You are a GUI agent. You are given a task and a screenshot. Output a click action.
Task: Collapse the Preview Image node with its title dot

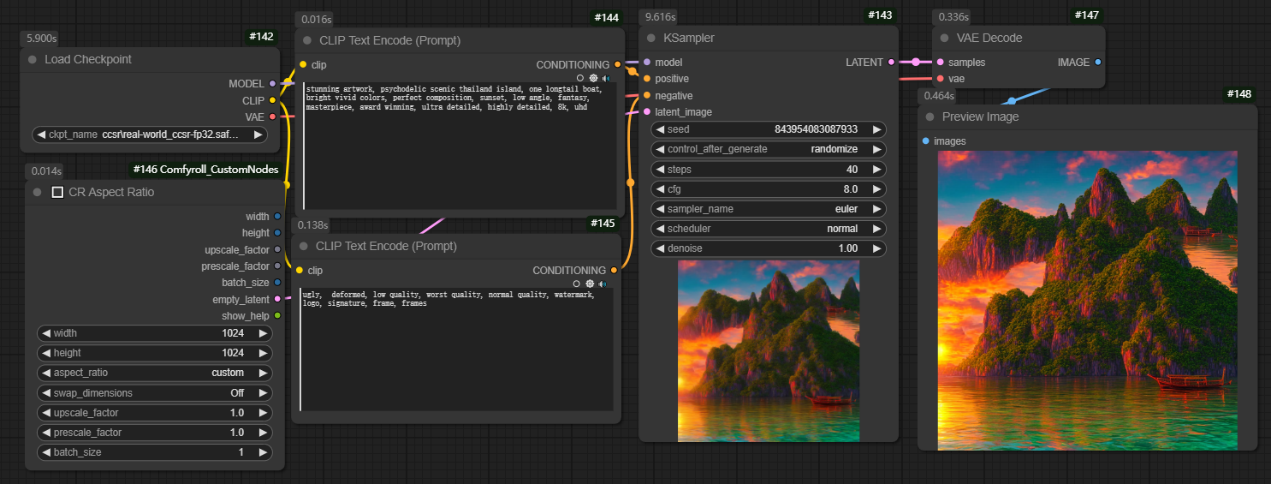(930, 117)
